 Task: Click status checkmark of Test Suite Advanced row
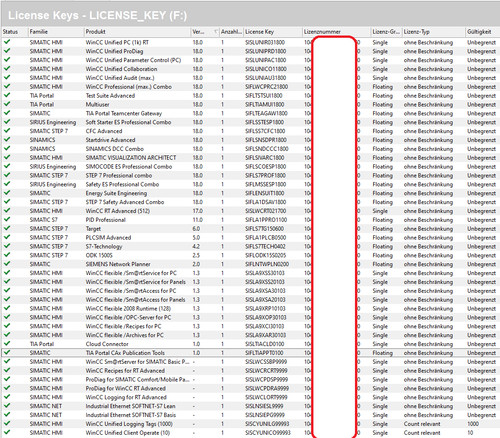(x=7, y=95)
